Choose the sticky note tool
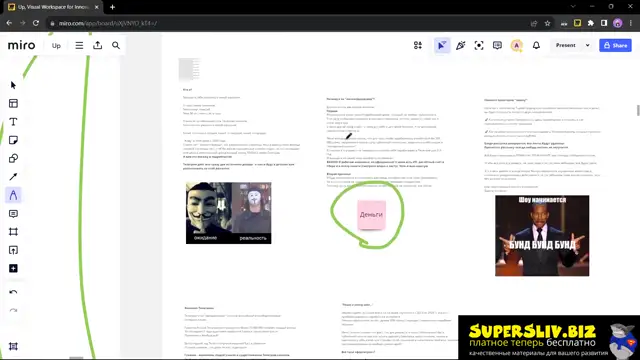640x360 pixels. tap(13, 140)
